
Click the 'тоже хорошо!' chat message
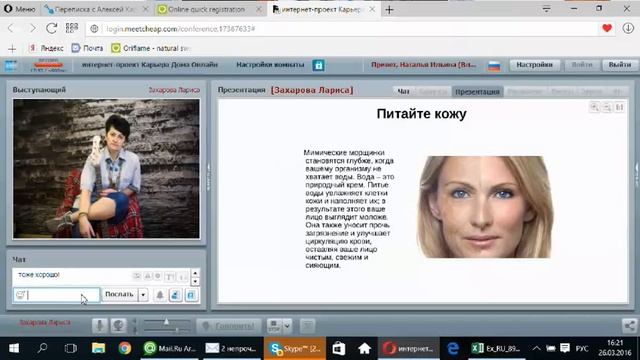39,275
